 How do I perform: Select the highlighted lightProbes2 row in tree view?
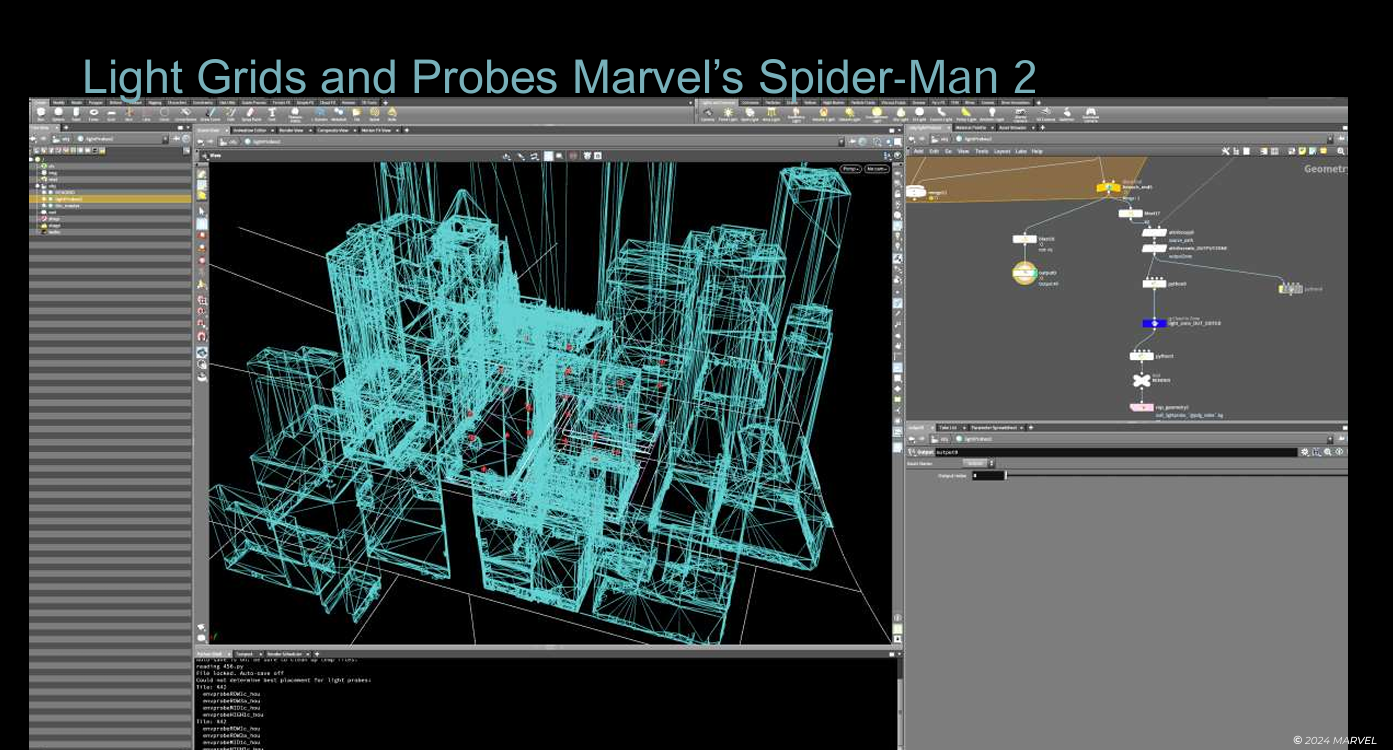coord(110,199)
